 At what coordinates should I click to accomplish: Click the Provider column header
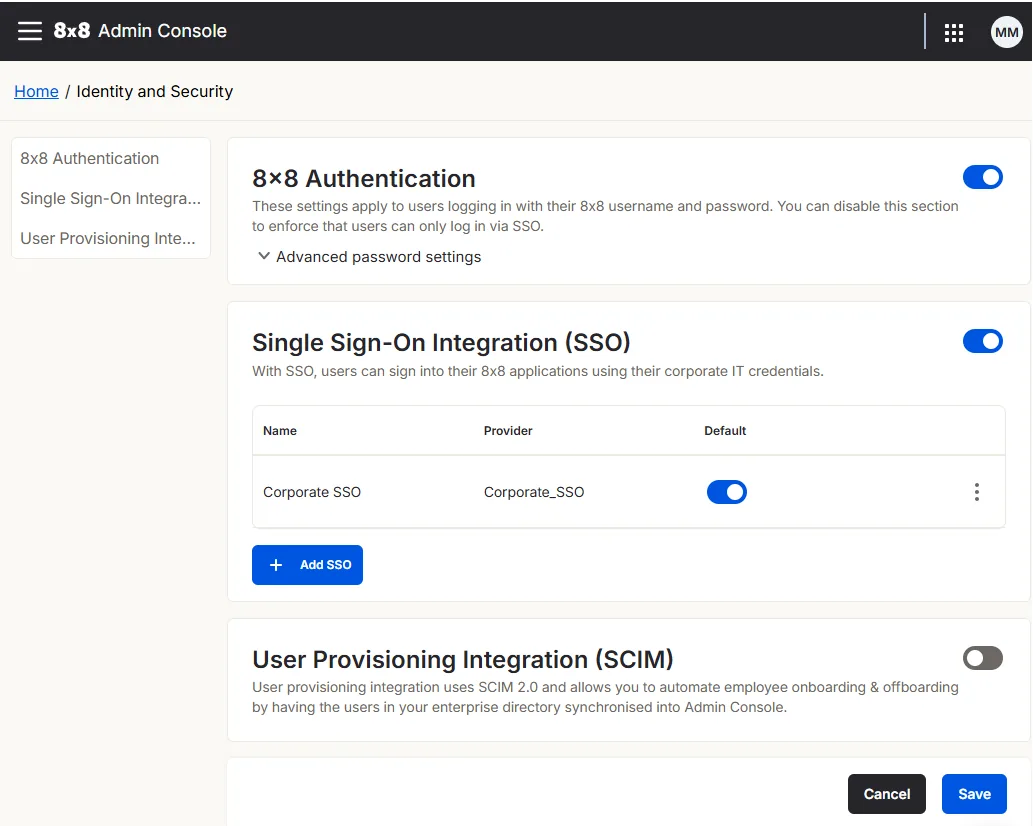[508, 431]
